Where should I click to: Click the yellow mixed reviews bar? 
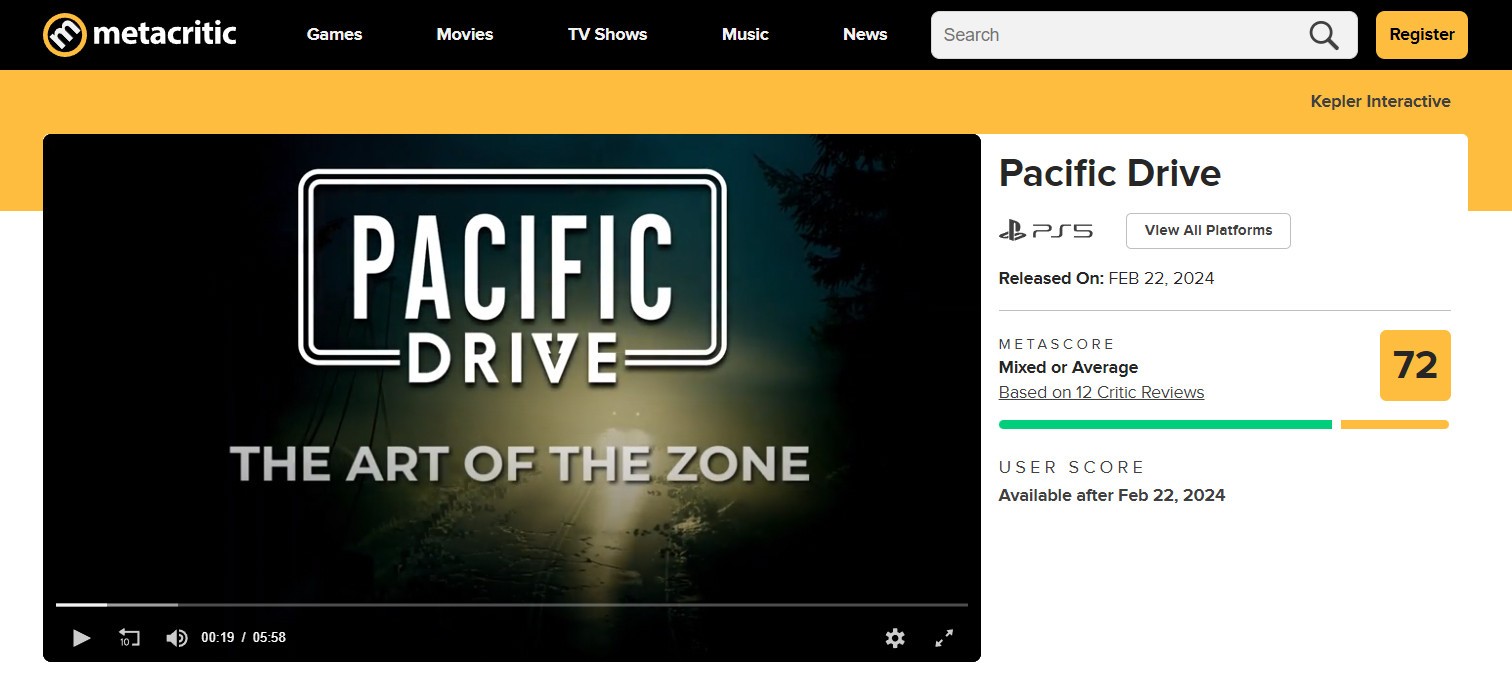1394,425
